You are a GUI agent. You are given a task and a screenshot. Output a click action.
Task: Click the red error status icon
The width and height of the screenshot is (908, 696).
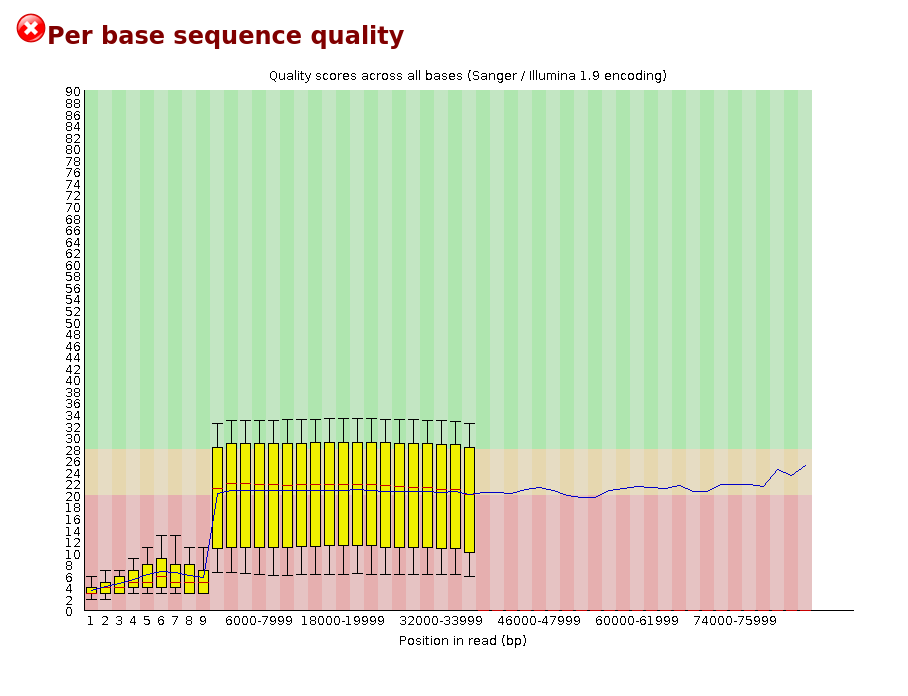pos(29,29)
